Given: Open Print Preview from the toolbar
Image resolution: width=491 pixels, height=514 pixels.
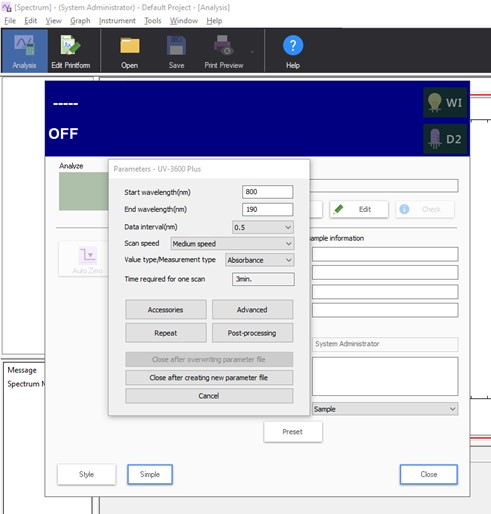Looking at the screenshot, I should pyautogui.click(x=224, y=51).
